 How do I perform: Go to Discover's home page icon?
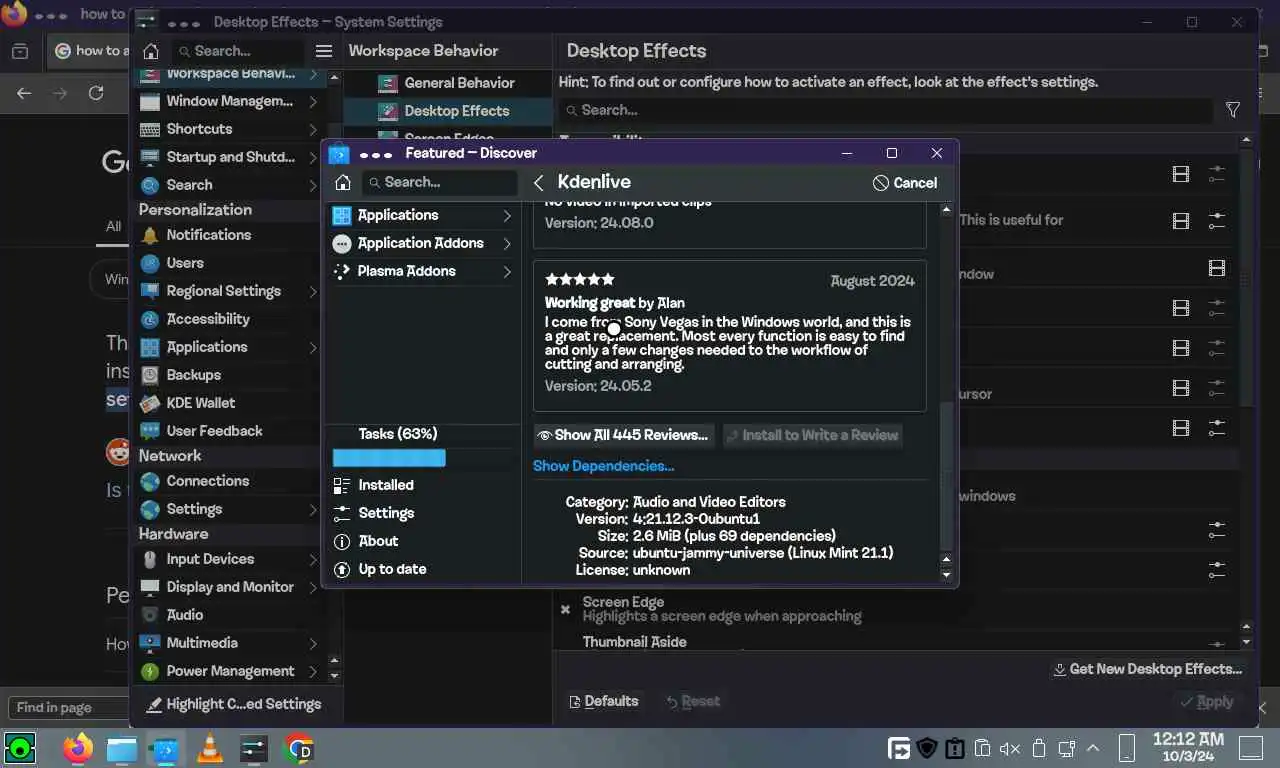342,182
